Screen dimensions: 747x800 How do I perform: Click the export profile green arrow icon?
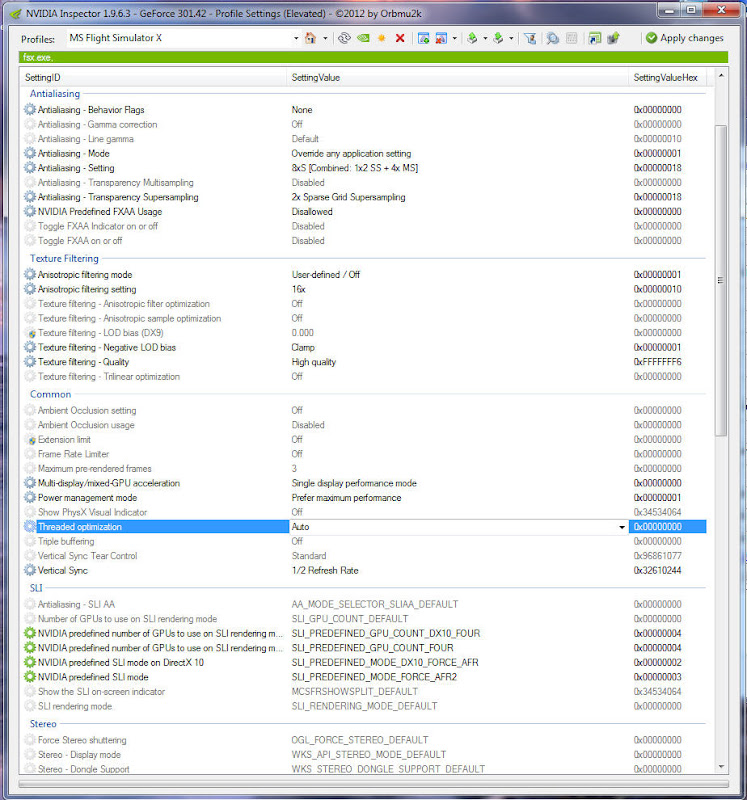point(472,38)
